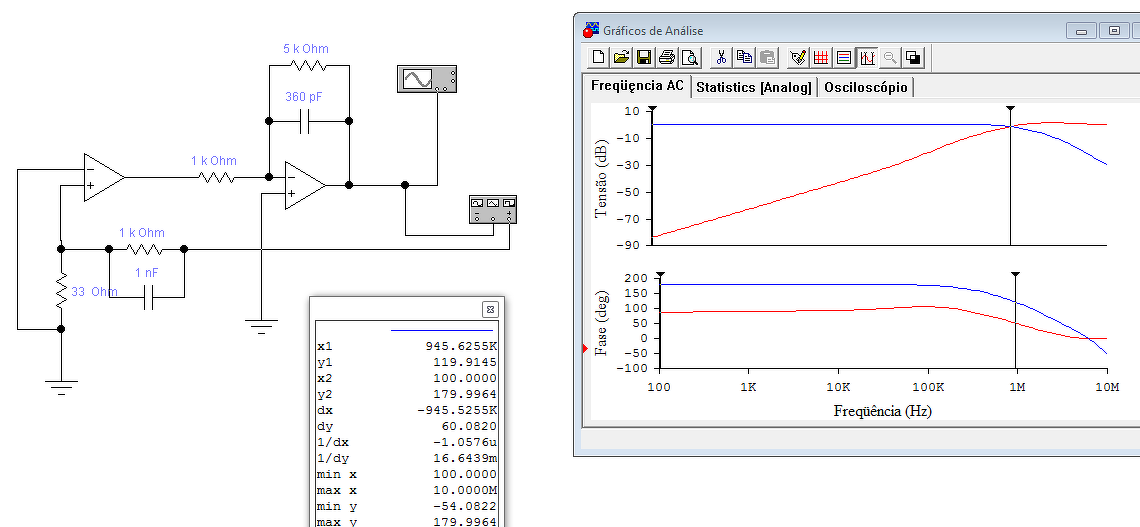Open Print Preview from the toolbar
This screenshot has height=527, width=1140.
689,57
